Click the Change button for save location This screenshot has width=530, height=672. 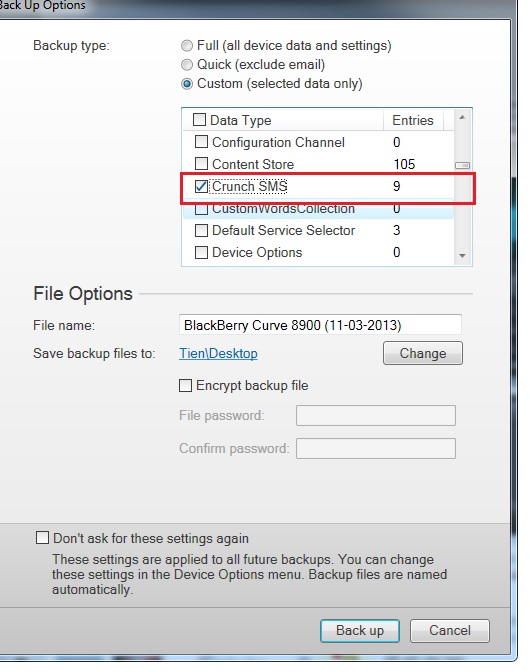coord(423,353)
